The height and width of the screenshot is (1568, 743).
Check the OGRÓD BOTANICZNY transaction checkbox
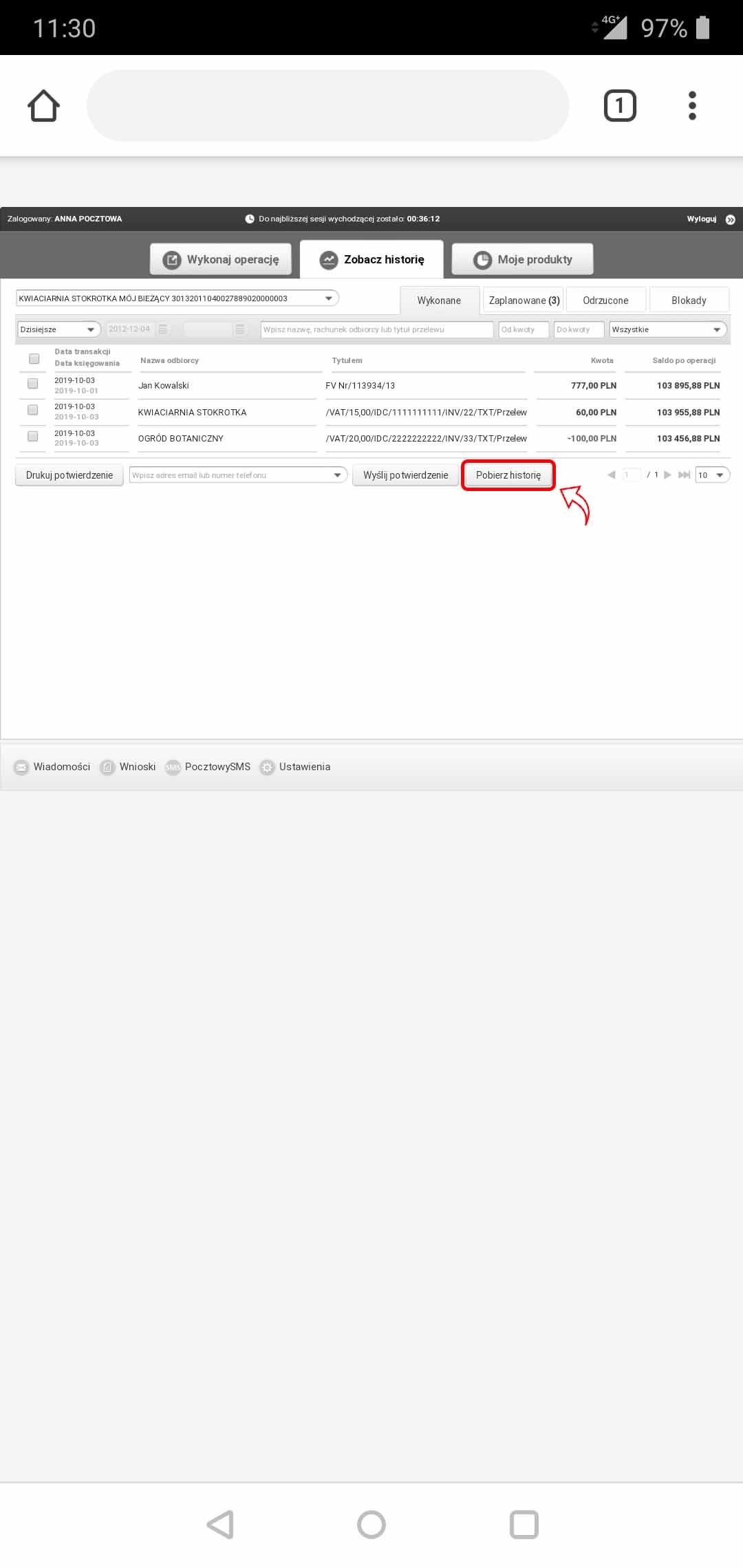[32, 435]
